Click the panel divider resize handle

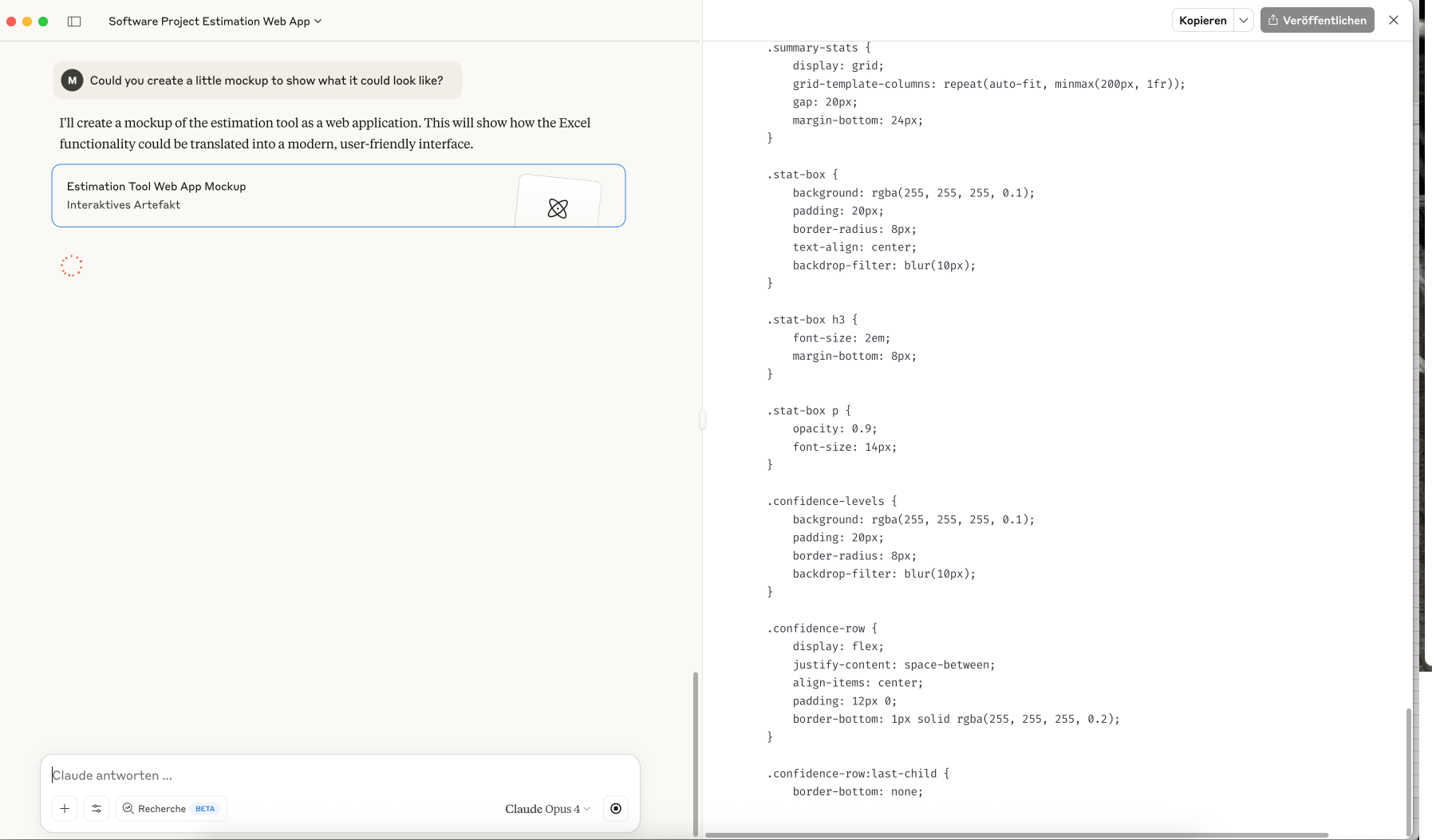click(702, 419)
